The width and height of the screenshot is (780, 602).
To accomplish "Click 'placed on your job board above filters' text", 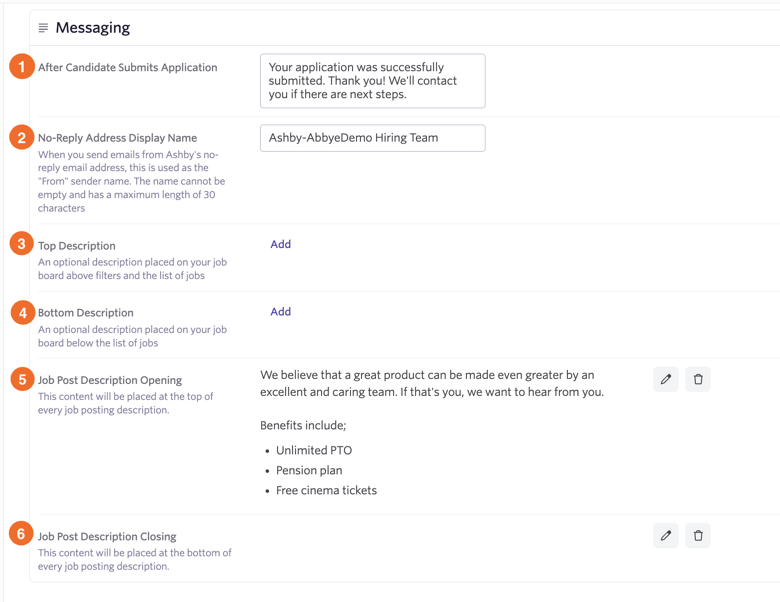I will [132, 269].
